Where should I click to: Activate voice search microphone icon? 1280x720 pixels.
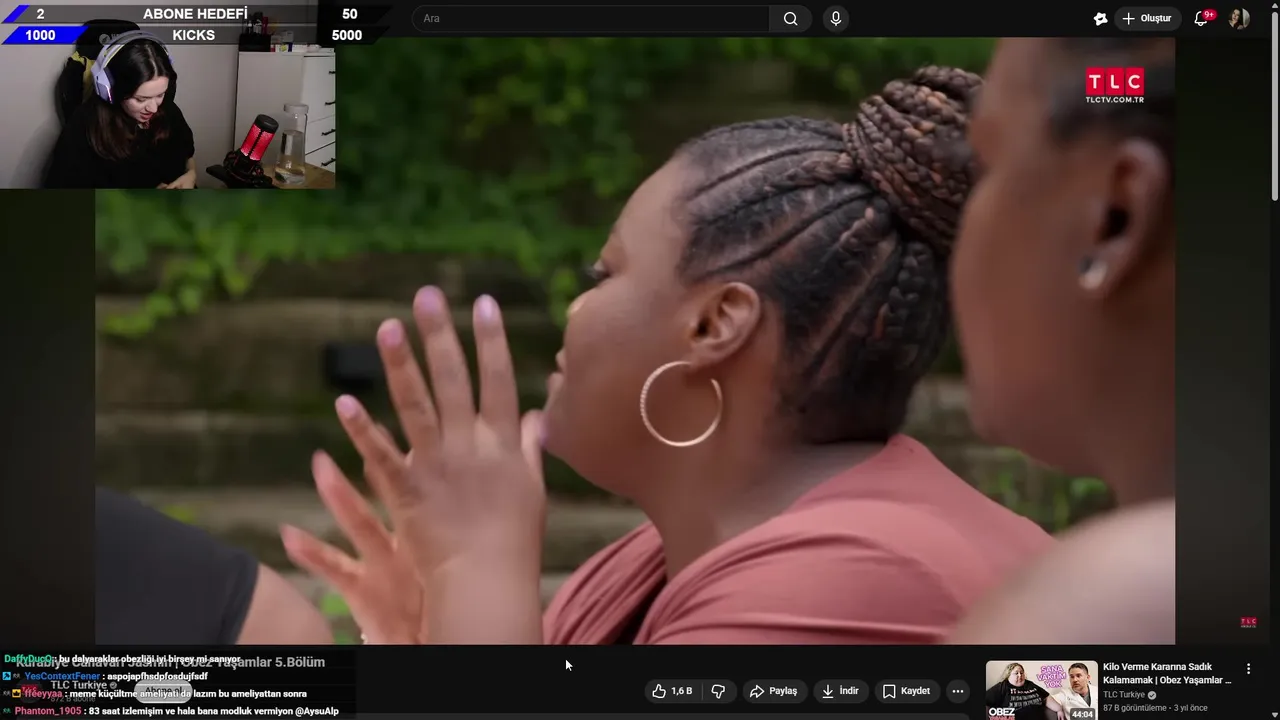point(836,18)
